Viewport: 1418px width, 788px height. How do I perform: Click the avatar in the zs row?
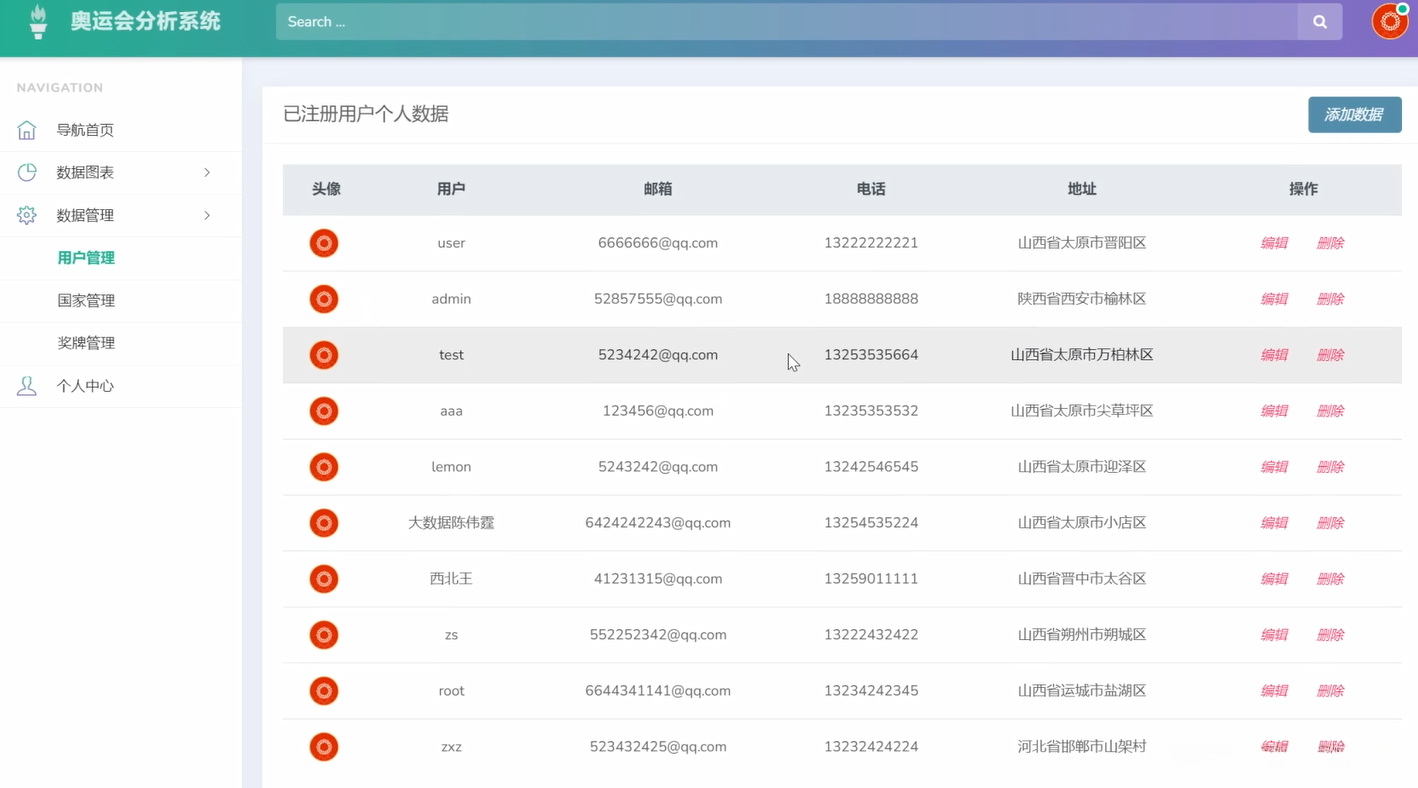tap(324, 635)
